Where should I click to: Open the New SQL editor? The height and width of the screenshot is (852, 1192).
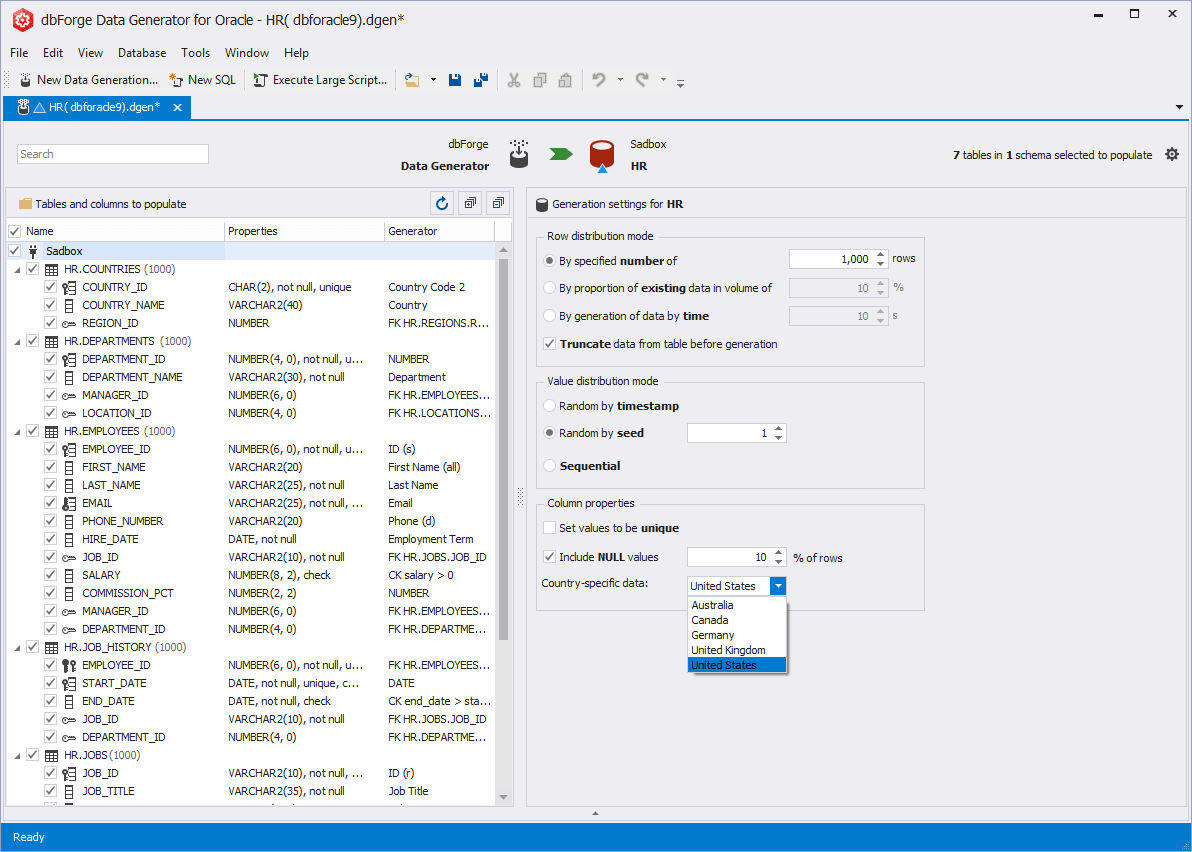pyautogui.click(x=202, y=79)
